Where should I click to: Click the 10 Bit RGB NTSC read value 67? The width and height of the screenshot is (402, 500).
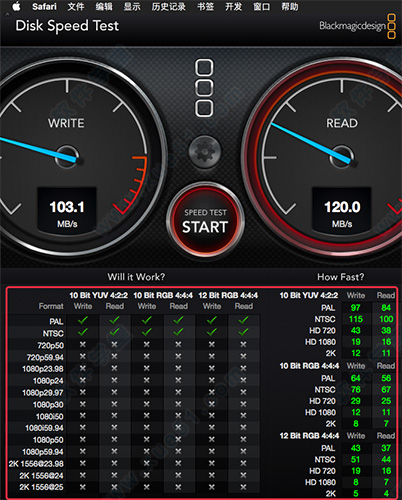[x=386, y=389]
